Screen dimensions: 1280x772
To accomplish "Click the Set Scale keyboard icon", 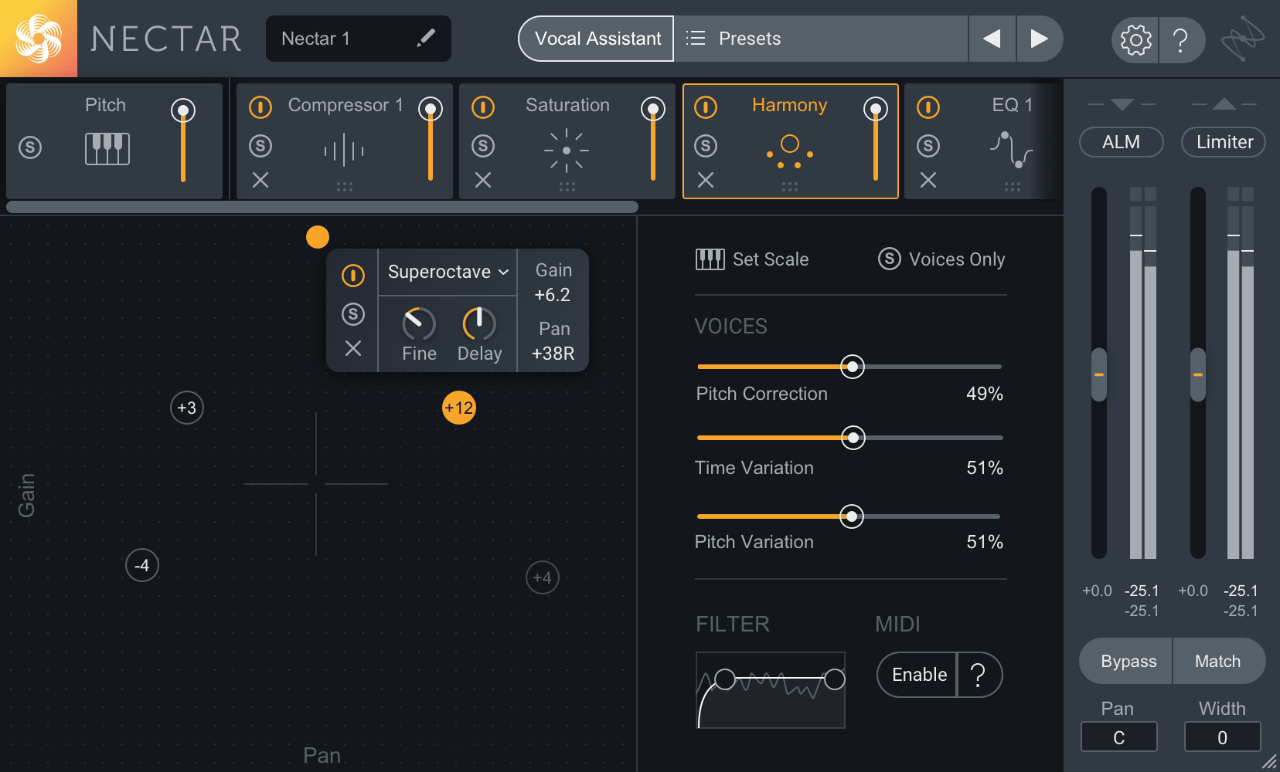I will pos(710,258).
